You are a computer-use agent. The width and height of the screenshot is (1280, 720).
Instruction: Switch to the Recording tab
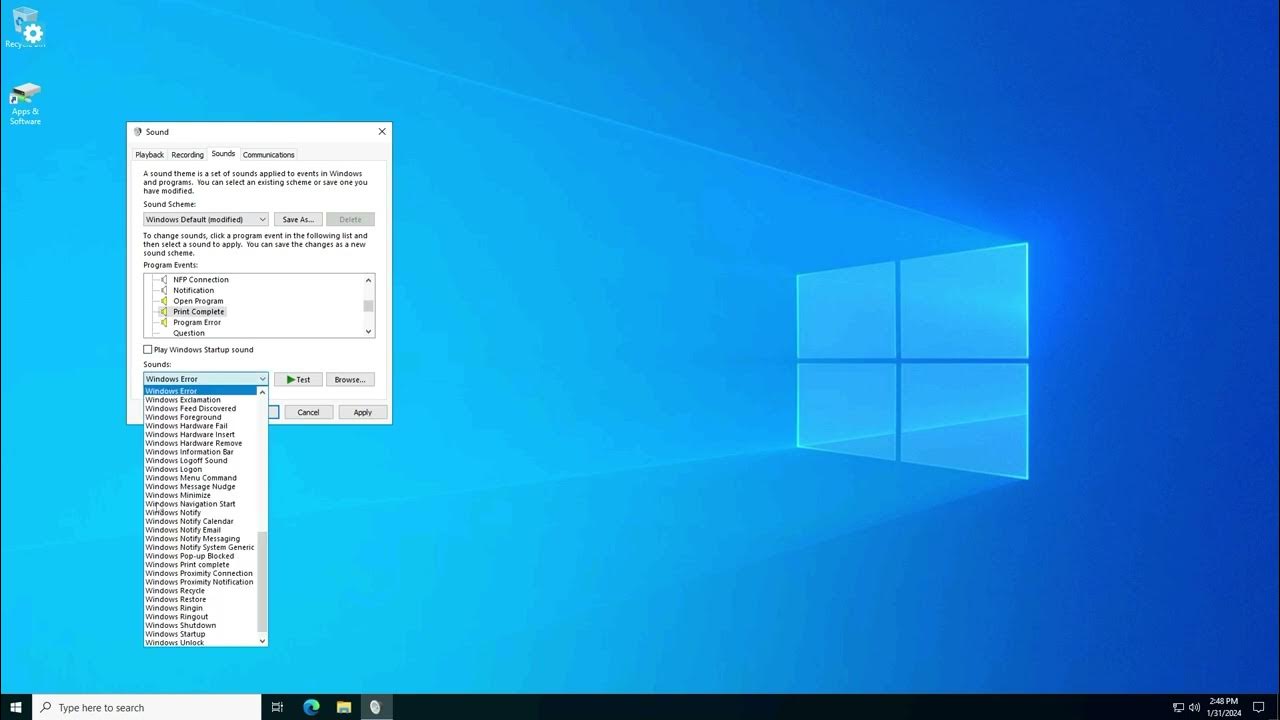tap(187, 155)
